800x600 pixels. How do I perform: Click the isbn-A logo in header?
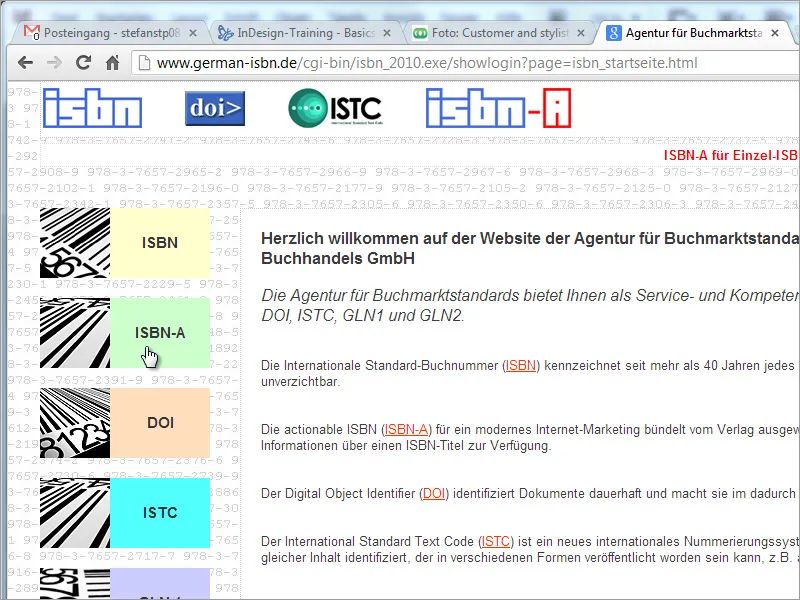tap(498, 108)
